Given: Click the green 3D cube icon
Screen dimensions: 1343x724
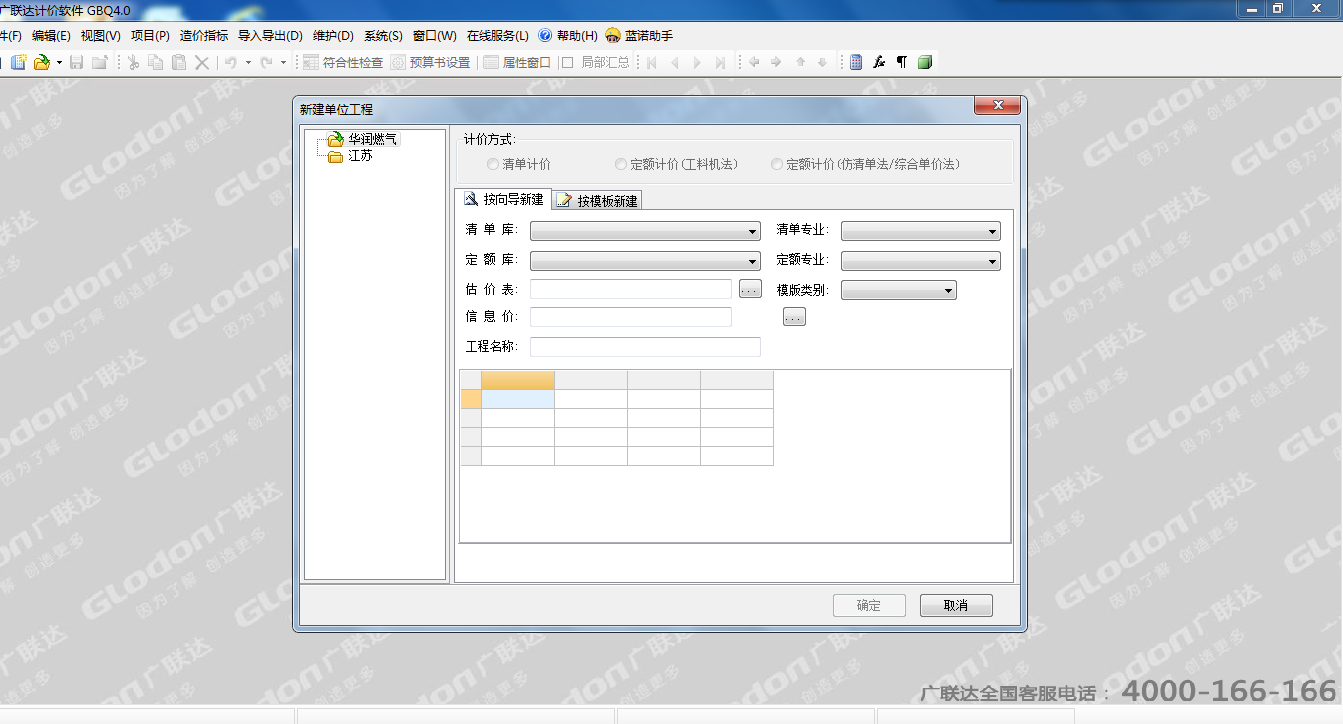Looking at the screenshot, I should coord(925,62).
